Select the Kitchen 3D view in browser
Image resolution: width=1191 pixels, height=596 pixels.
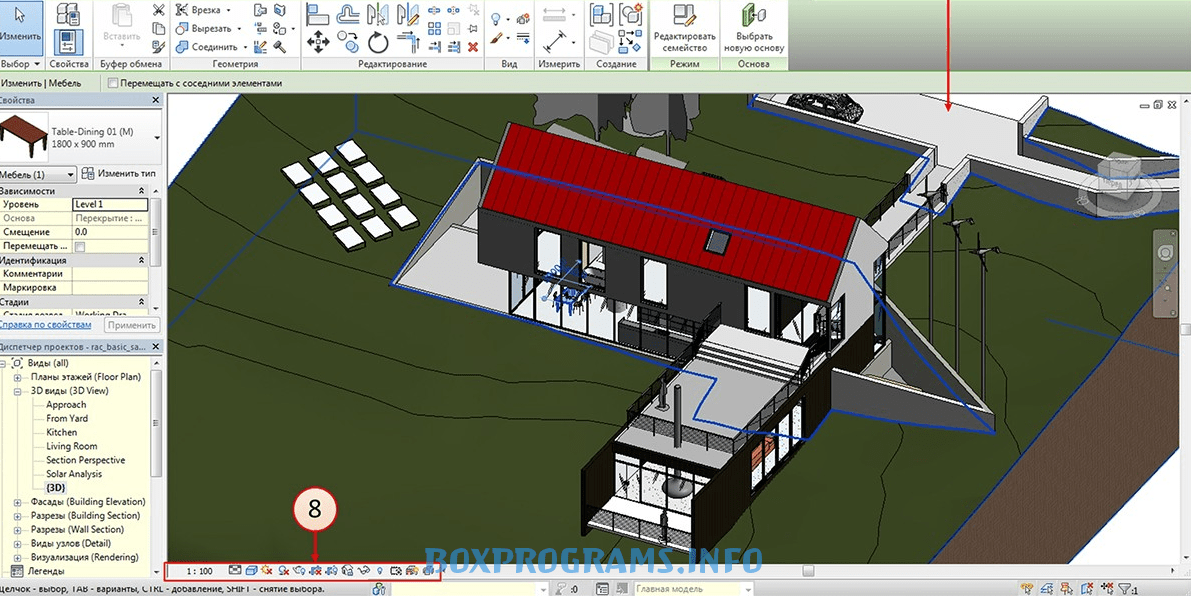[x=61, y=433]
